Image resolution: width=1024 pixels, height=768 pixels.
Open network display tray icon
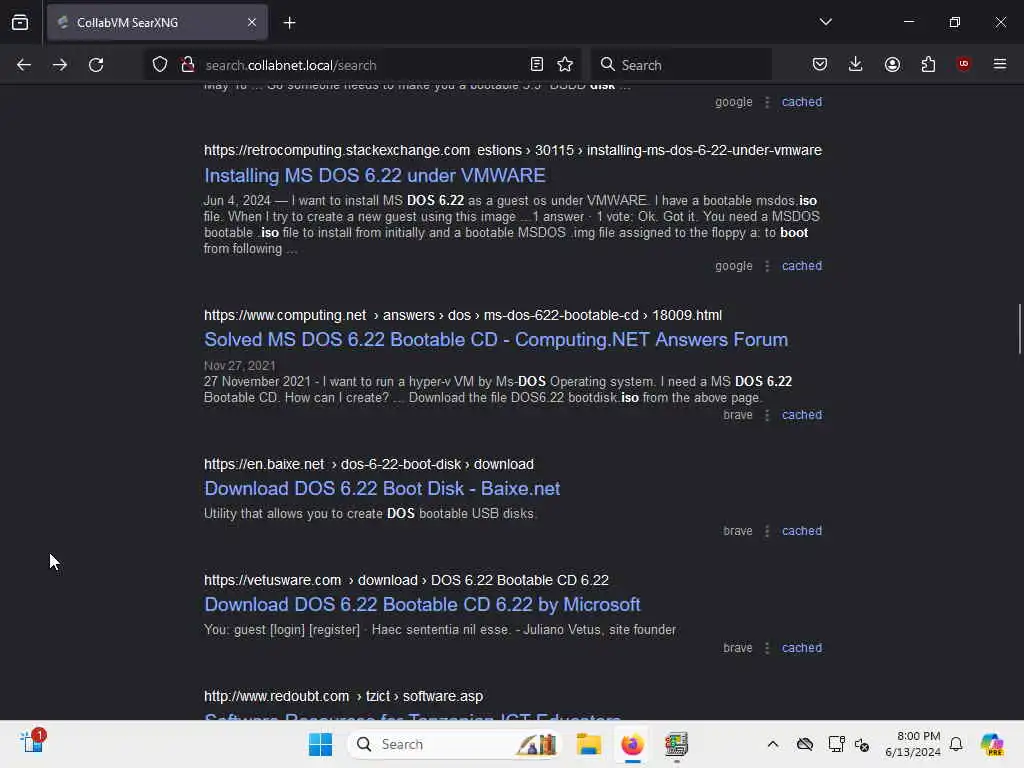tap(837, 744)
